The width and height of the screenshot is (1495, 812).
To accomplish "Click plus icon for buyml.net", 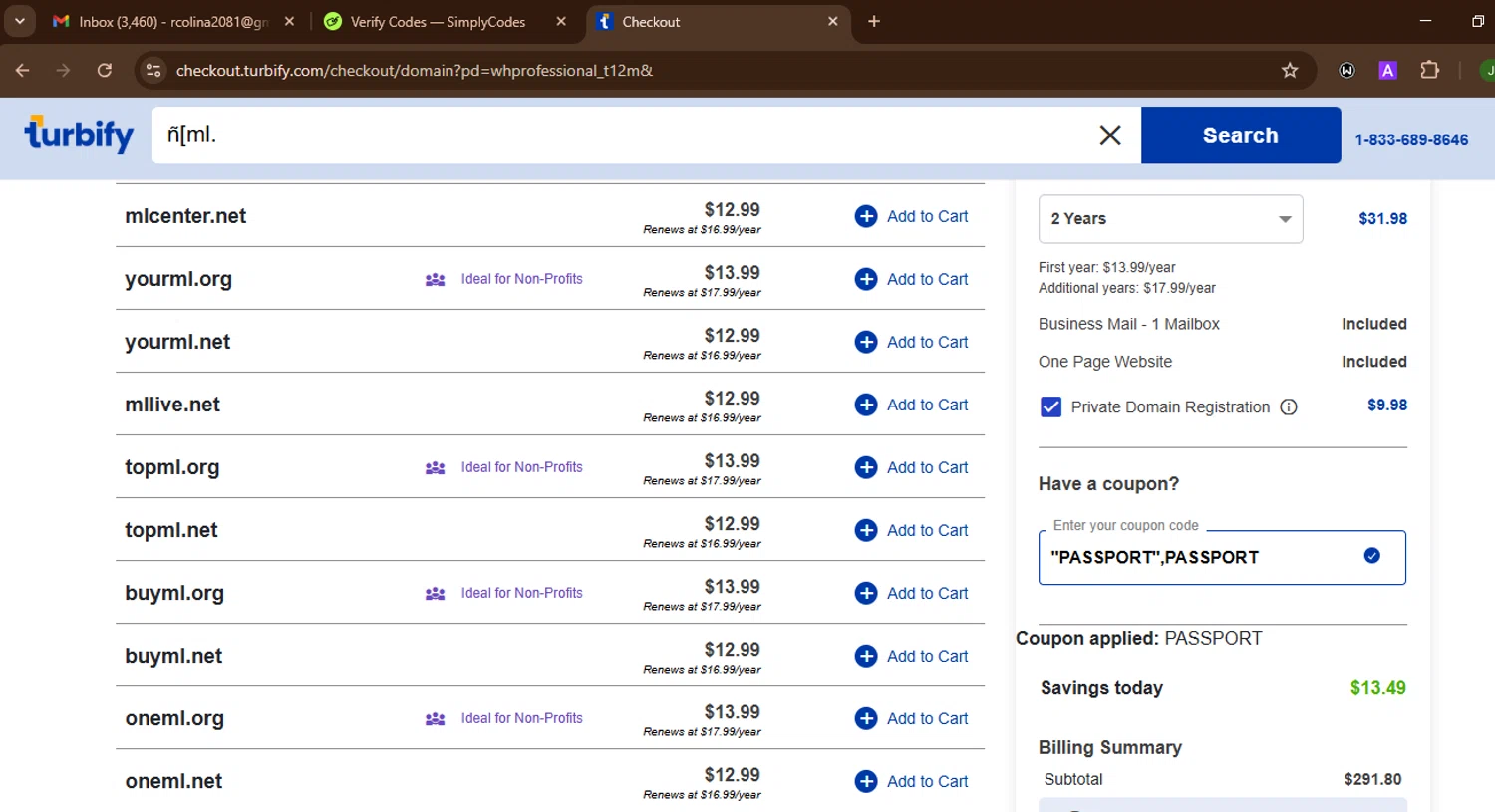I will point(866,656).
